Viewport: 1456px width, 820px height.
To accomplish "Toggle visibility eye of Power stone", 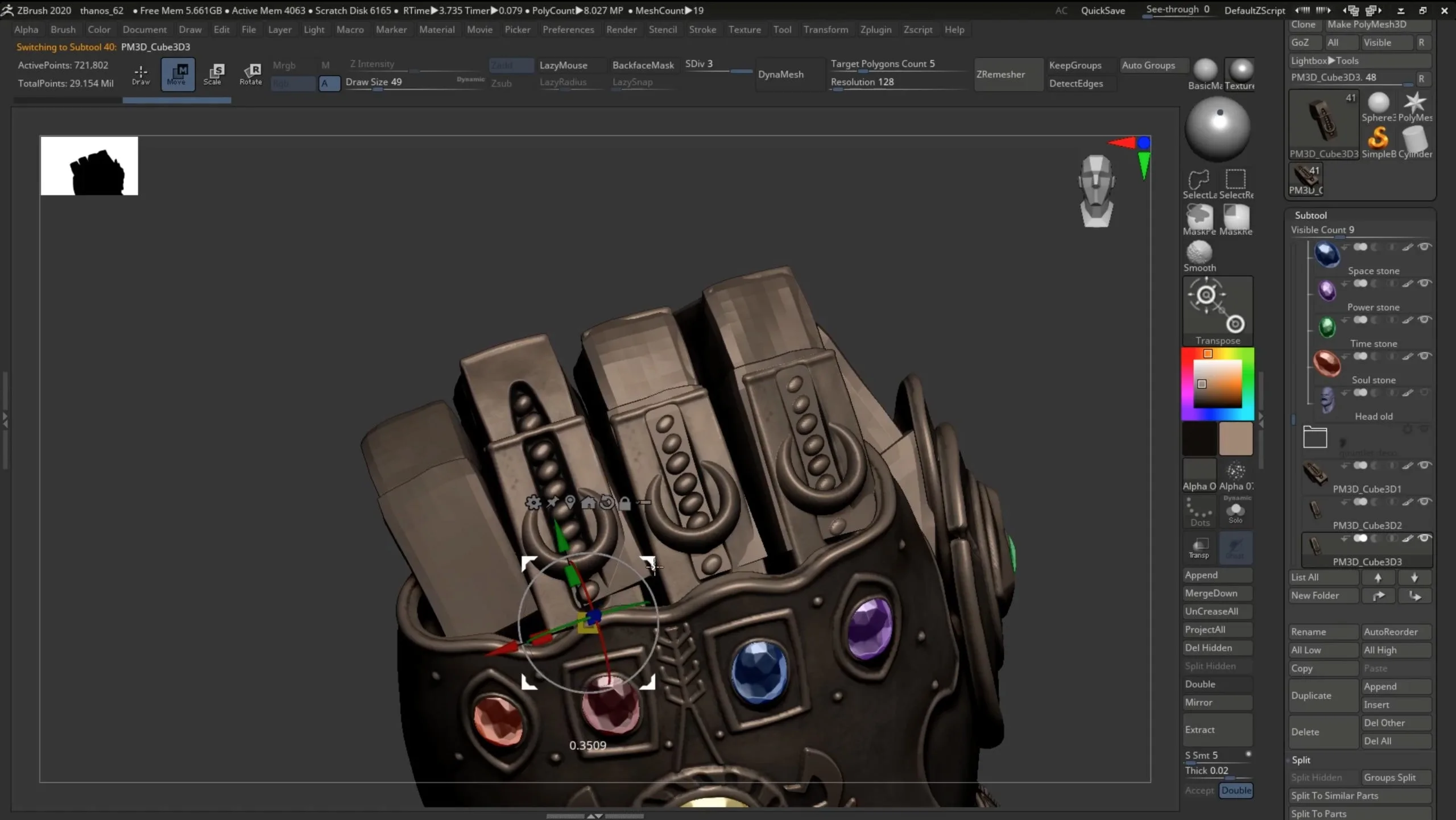I will tap(1424, 283).
